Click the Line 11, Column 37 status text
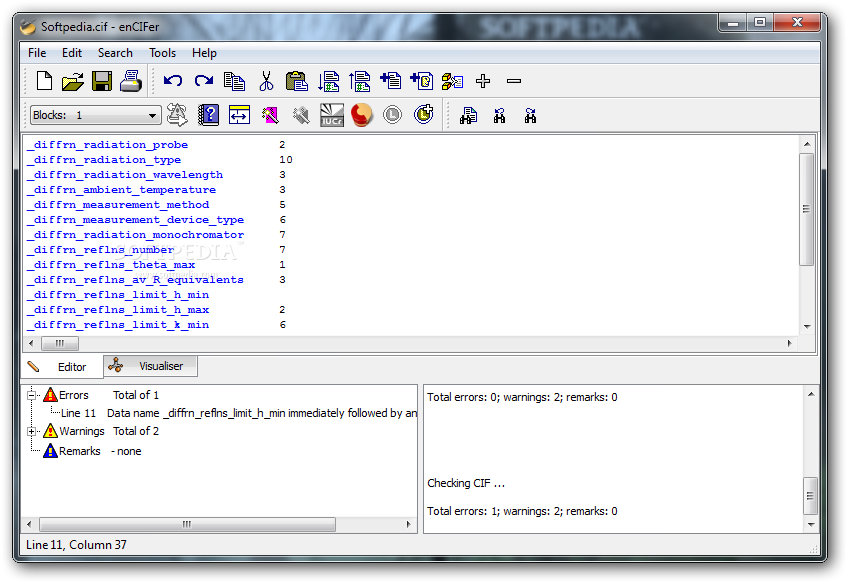Viewport: 848px width, 583px height. (x=76, y=545)
